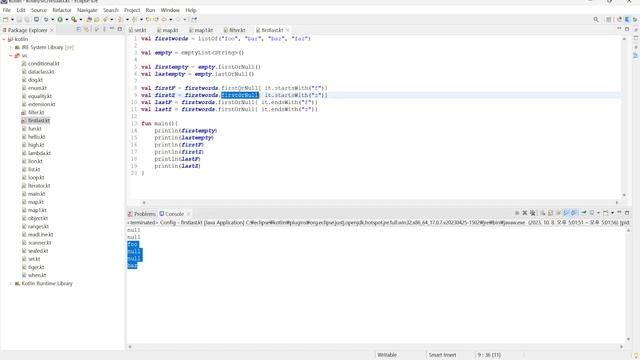Screen dimensions: 640x360
Task: Open the Refactor menu
Action: (62, 10)
